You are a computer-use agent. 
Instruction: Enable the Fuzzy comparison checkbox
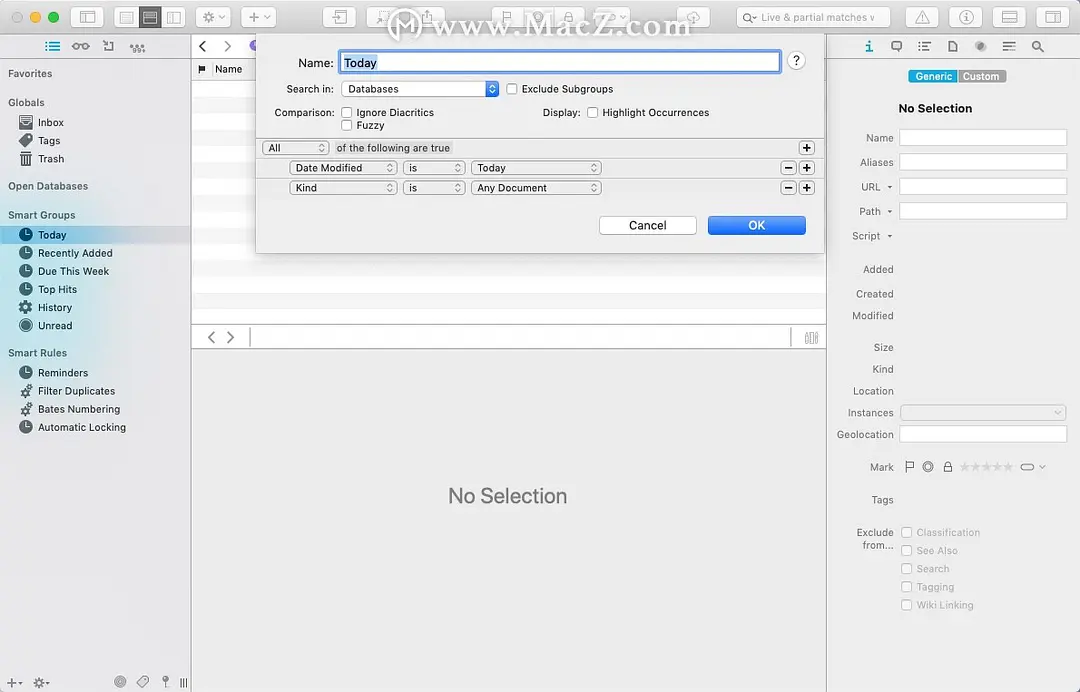[346, 125]
